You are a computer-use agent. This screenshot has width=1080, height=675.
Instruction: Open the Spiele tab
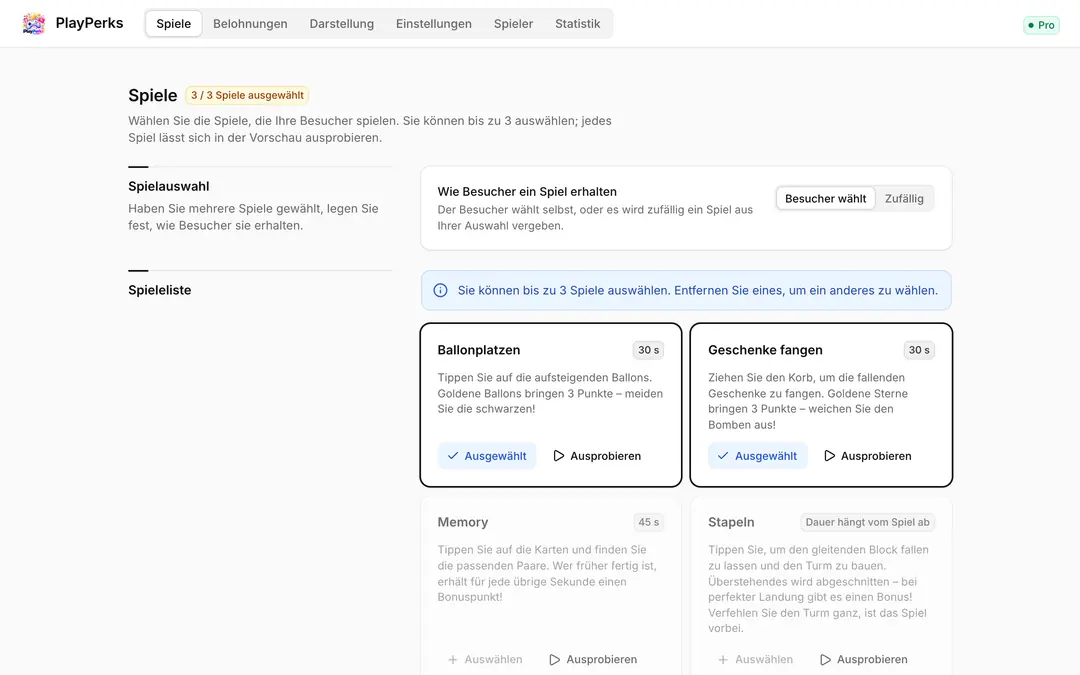coord(174,23)
